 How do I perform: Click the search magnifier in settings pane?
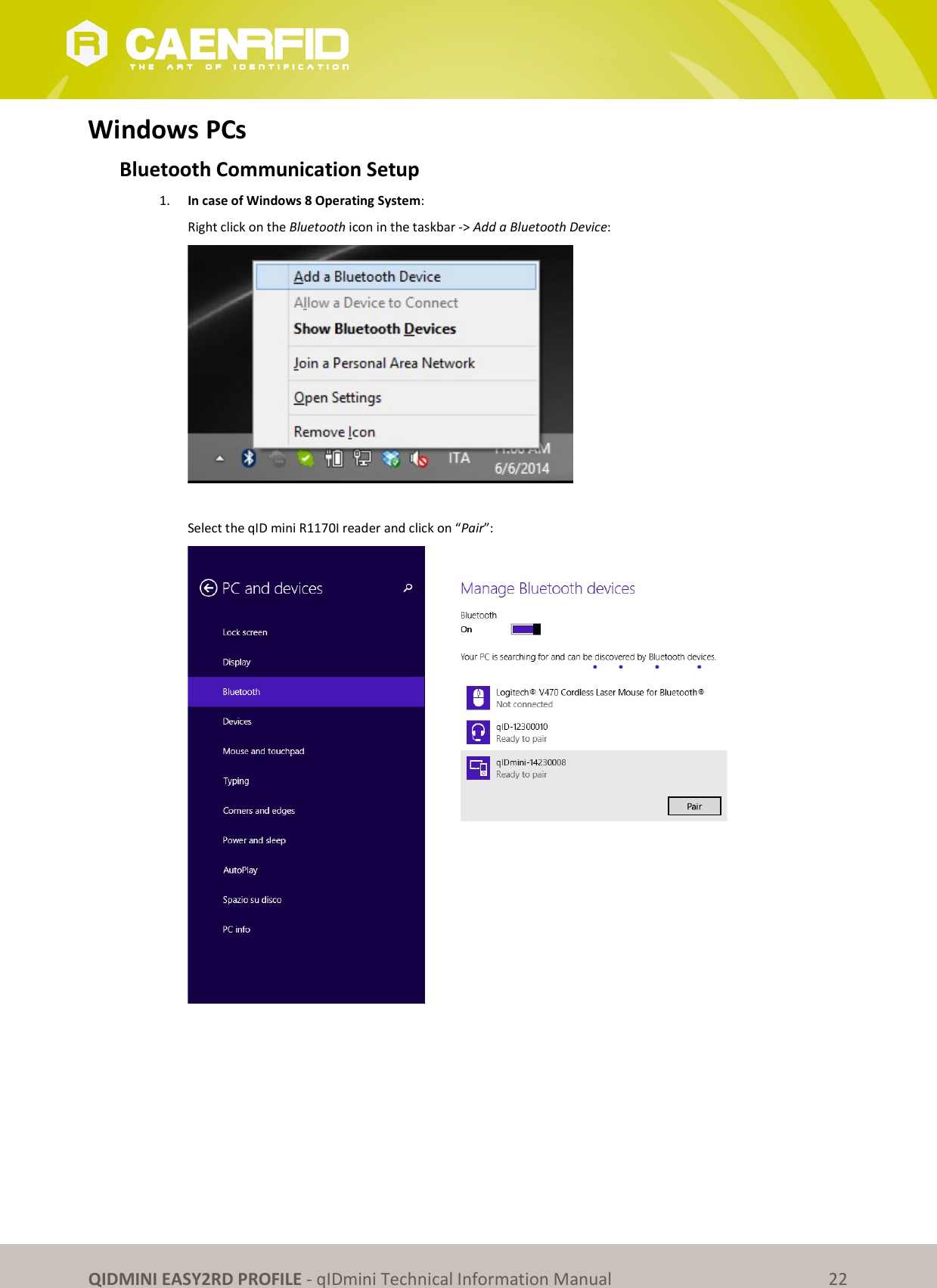pos(408,588)
